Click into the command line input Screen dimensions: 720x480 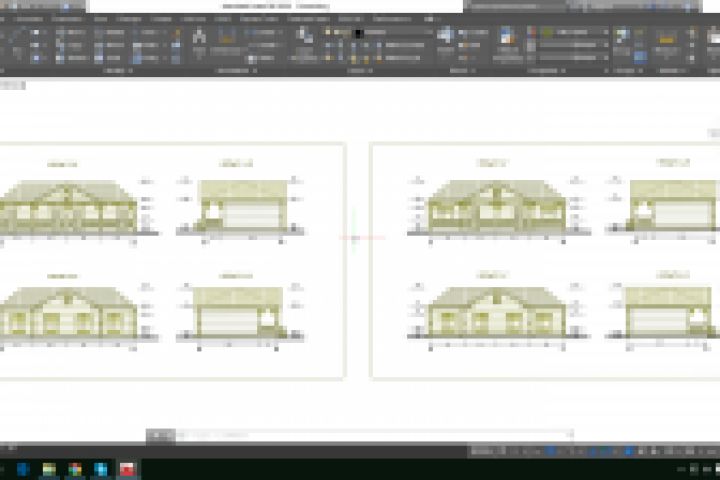(x=372, y=435)
